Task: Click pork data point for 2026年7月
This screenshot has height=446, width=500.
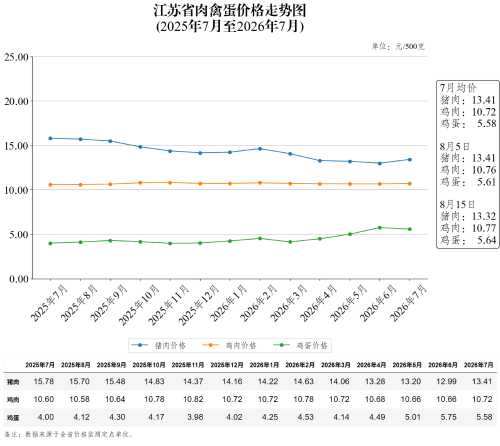Action: [x=410, y=160]
